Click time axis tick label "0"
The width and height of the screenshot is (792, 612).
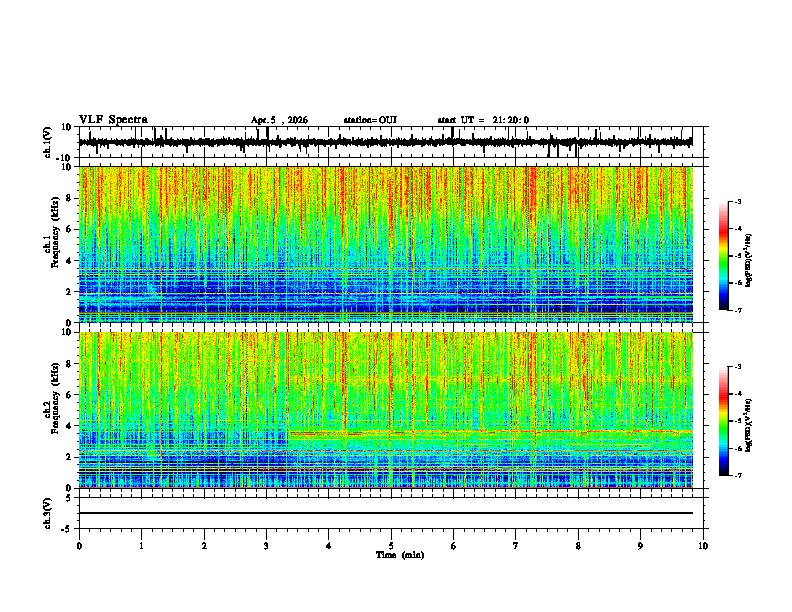(x=79, y=546)
